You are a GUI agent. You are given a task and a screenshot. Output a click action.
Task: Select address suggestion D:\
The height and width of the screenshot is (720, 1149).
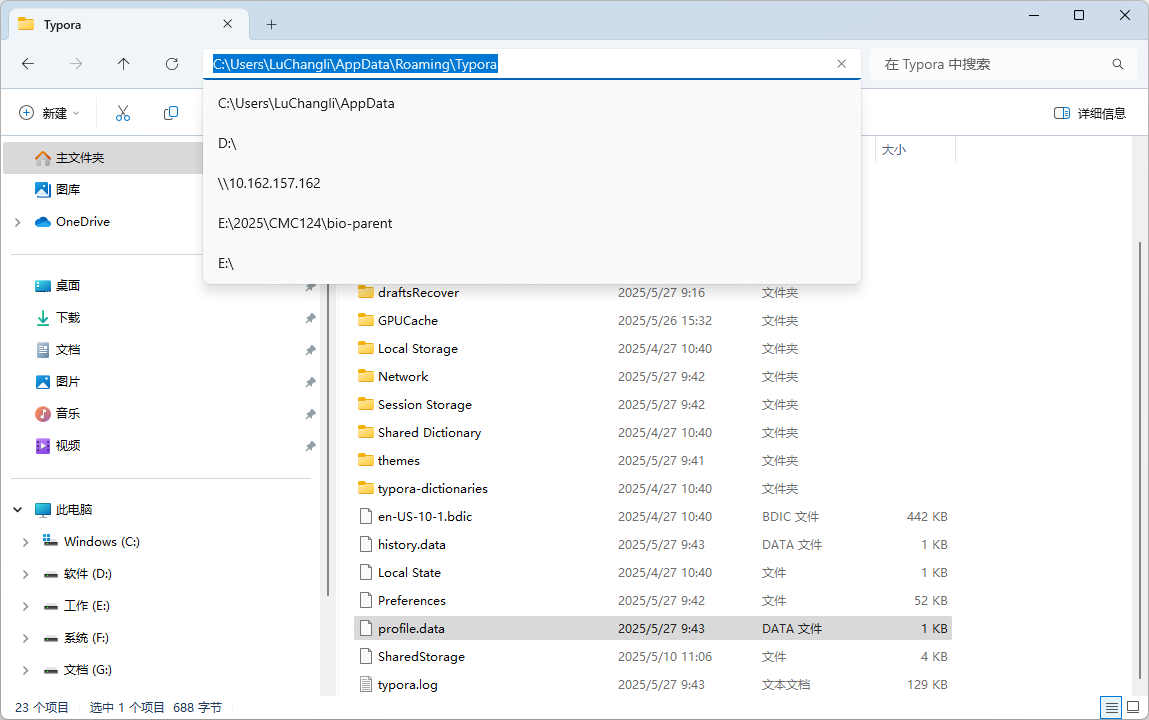point(531,144)
